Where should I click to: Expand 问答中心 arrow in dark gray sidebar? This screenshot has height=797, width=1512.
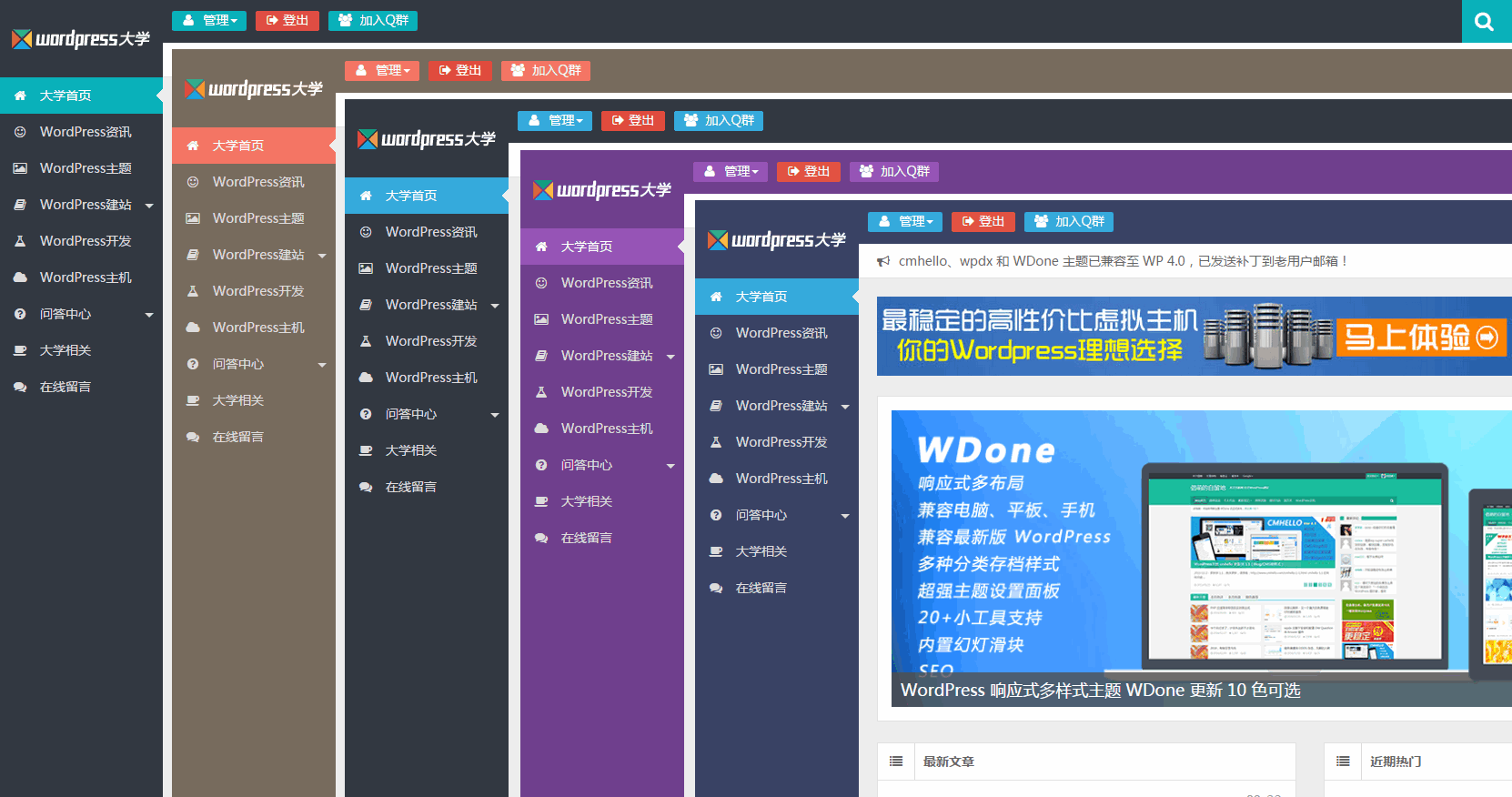pos(149,315)
